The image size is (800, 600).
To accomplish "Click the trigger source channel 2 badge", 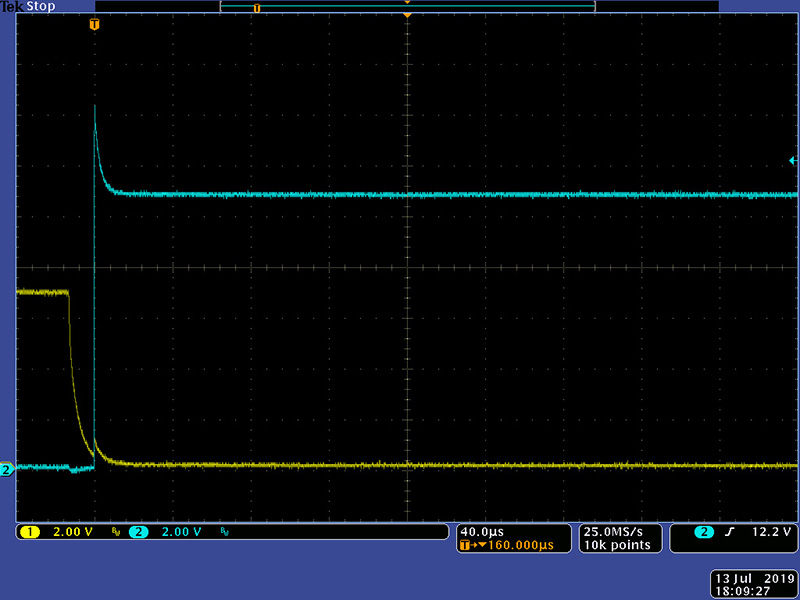I will [707, 532].
